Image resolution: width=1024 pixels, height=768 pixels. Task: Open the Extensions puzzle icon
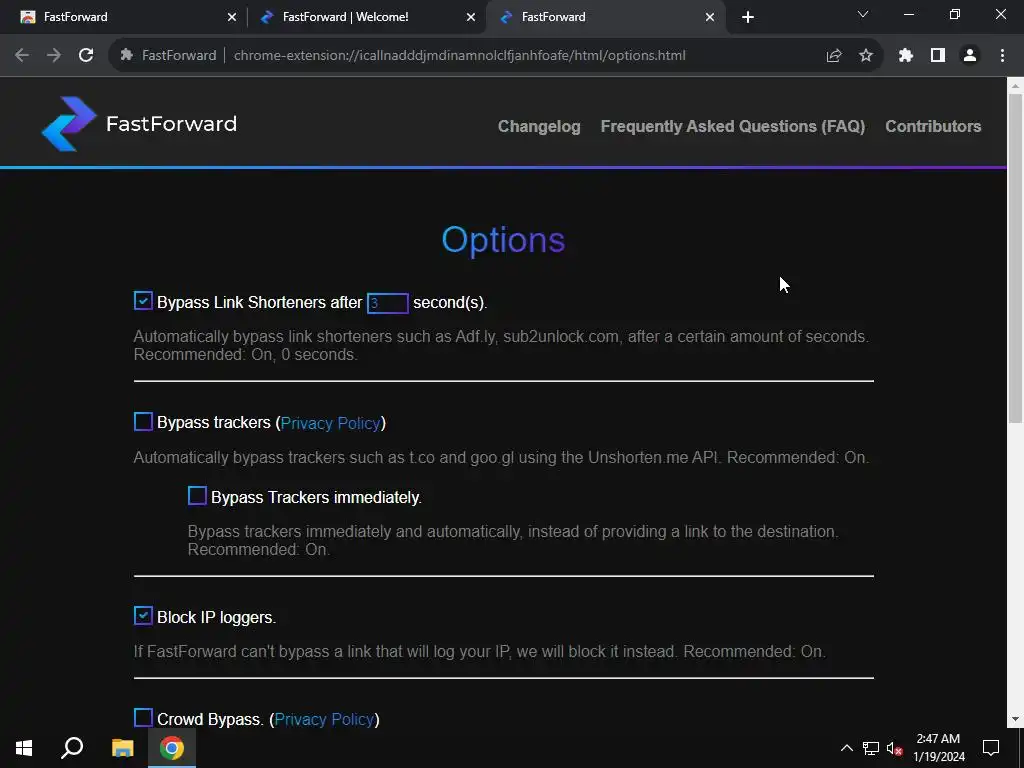coord(906,56)
